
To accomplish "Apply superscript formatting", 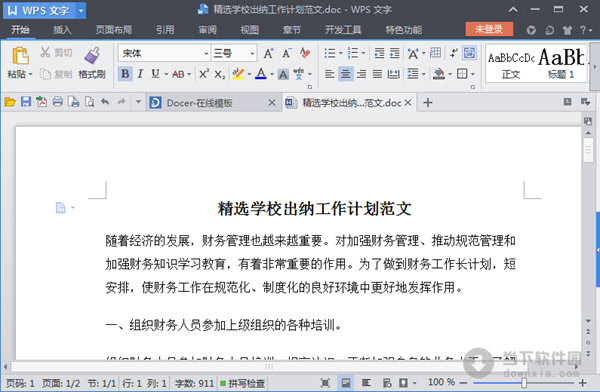I will [x=204, y=74].
